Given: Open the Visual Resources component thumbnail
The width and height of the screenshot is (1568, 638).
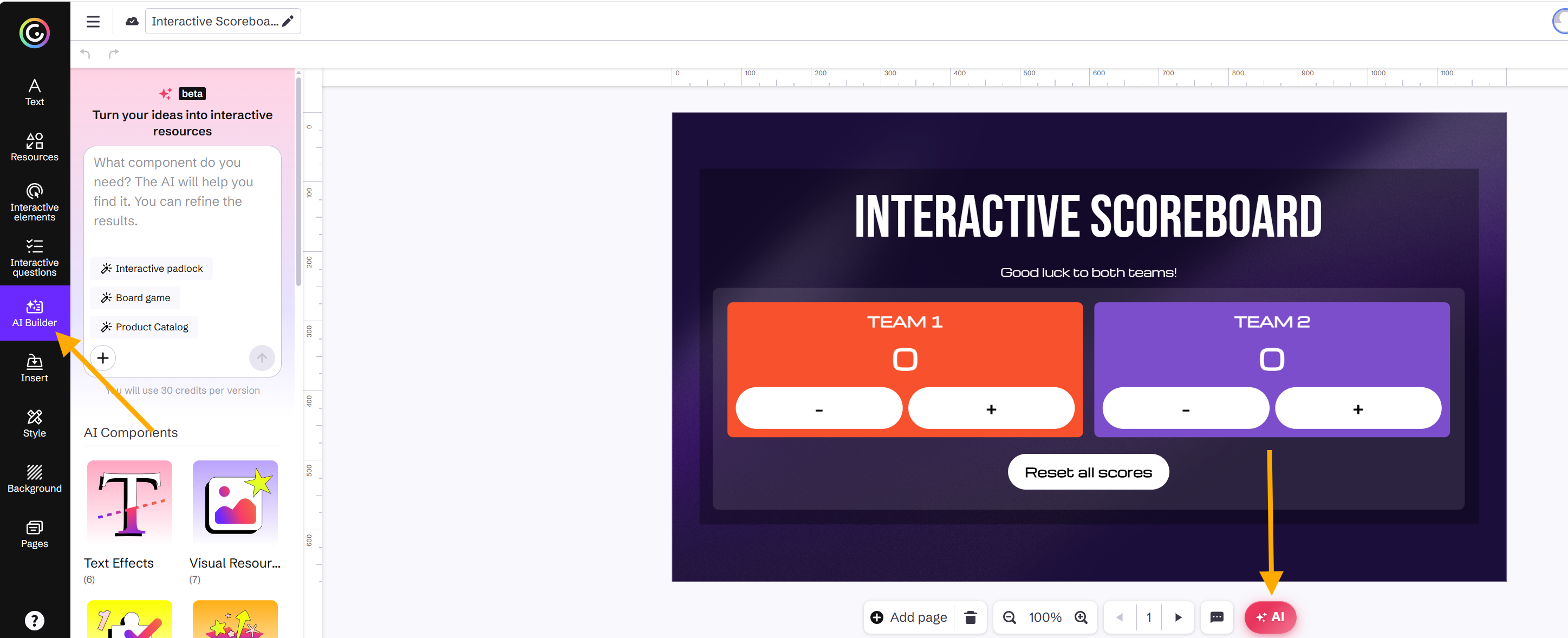Looking at the screenshot, I should pyautogui.click(x=236, y=502).
